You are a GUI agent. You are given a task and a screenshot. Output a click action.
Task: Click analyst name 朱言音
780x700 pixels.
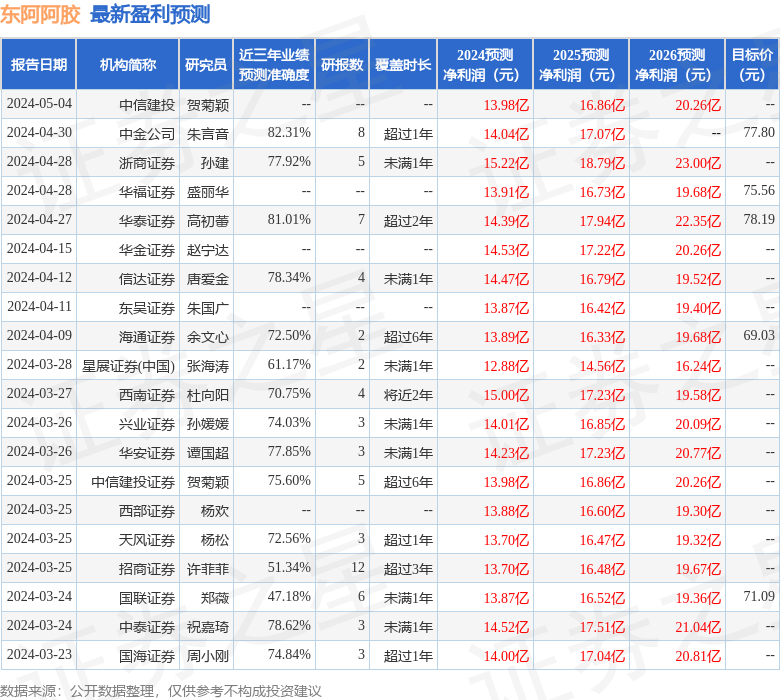[207, 134]
